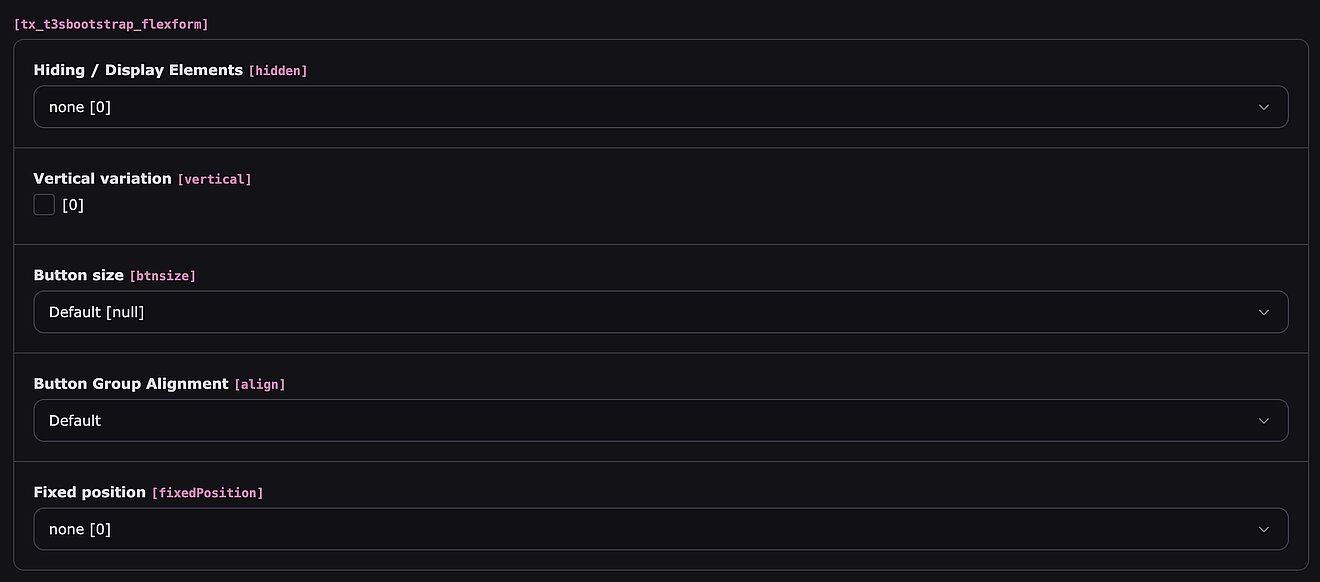This screenshot has height=582, width=1320.
Task: Expand the Button Group Alignment select showing Default
Action: (x=640, y=421)
